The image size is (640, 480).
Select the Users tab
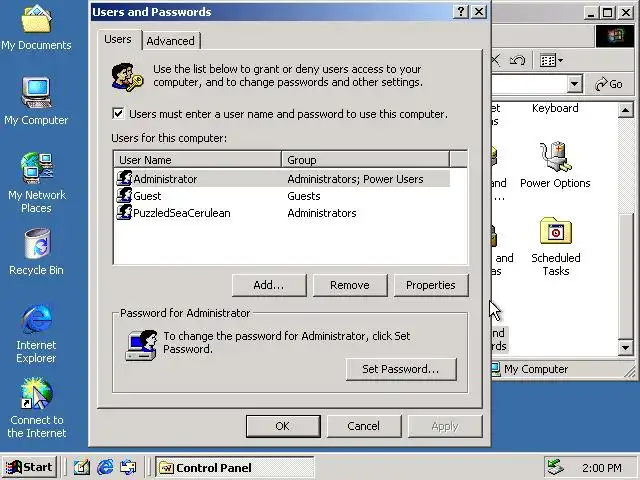click(118, 39)
